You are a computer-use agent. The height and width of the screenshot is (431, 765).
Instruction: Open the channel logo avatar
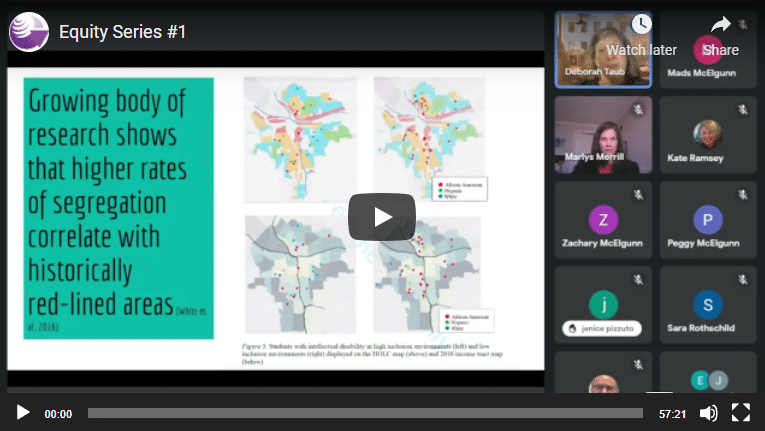[x=29, y=32]
